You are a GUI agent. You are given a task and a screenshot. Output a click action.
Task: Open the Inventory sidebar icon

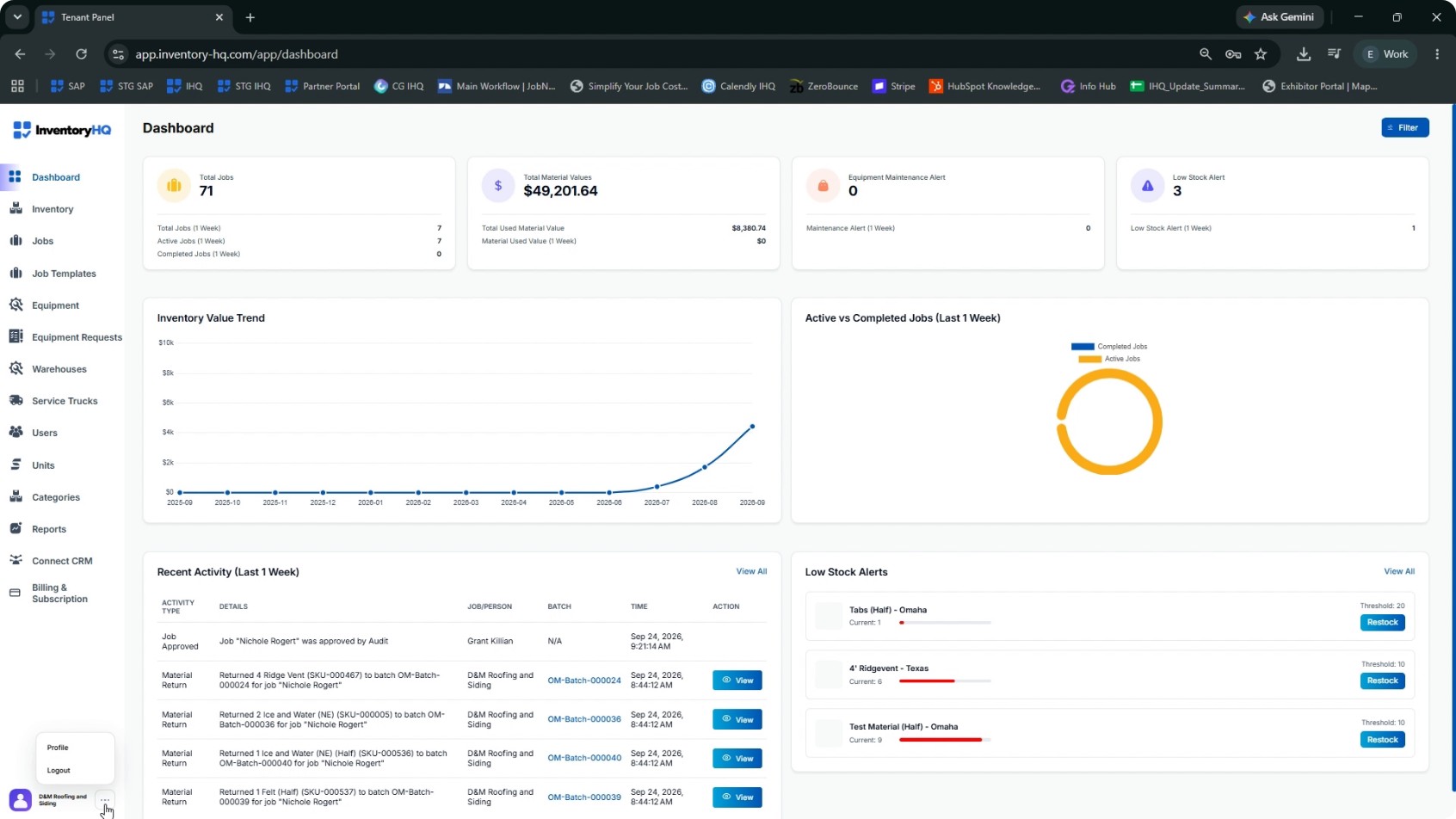coord(15,208)
